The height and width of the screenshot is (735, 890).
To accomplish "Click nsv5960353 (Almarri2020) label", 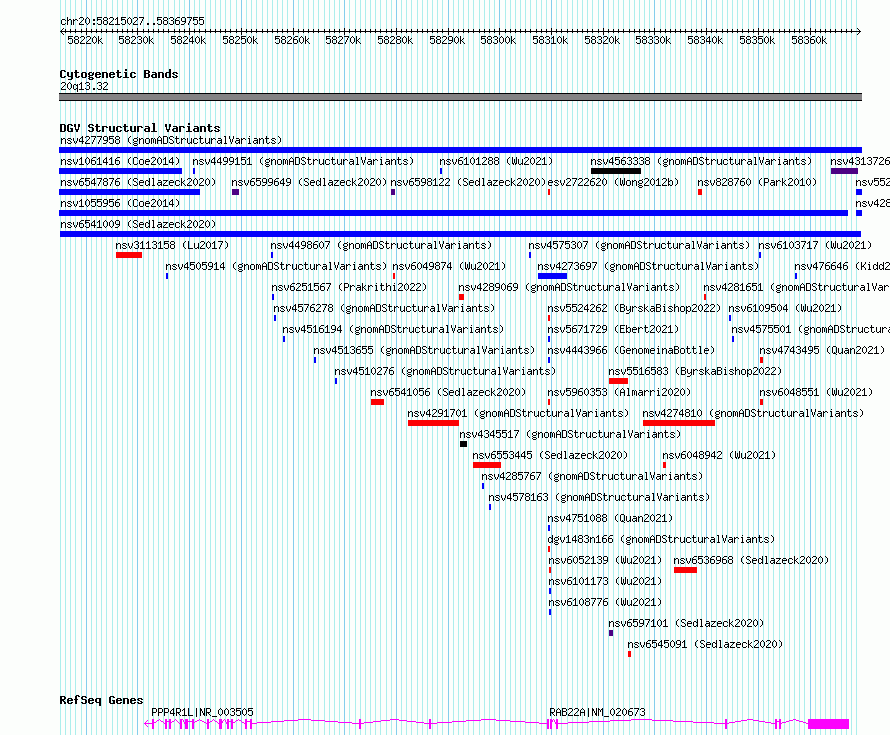I will (619, 392).
